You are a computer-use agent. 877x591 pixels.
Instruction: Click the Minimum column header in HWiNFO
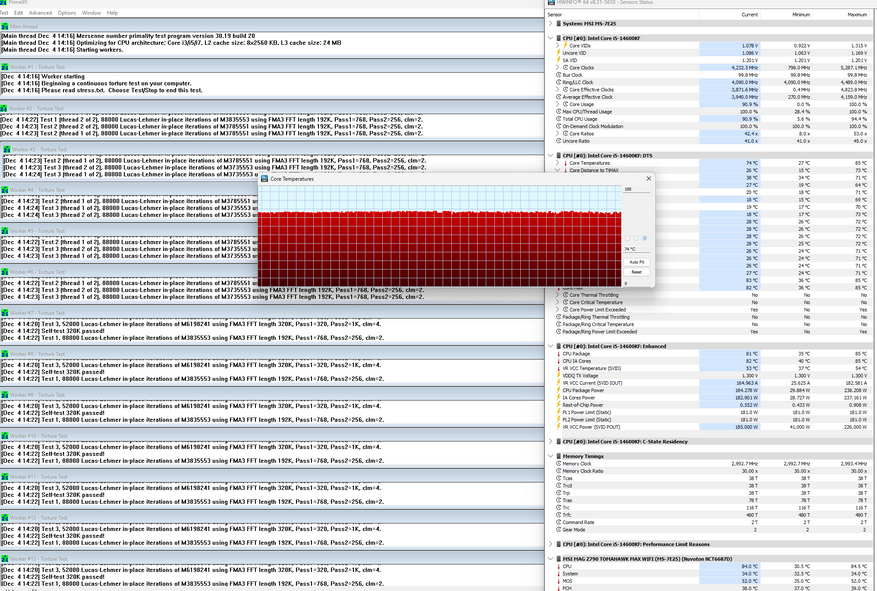click(x=801, y=15)
